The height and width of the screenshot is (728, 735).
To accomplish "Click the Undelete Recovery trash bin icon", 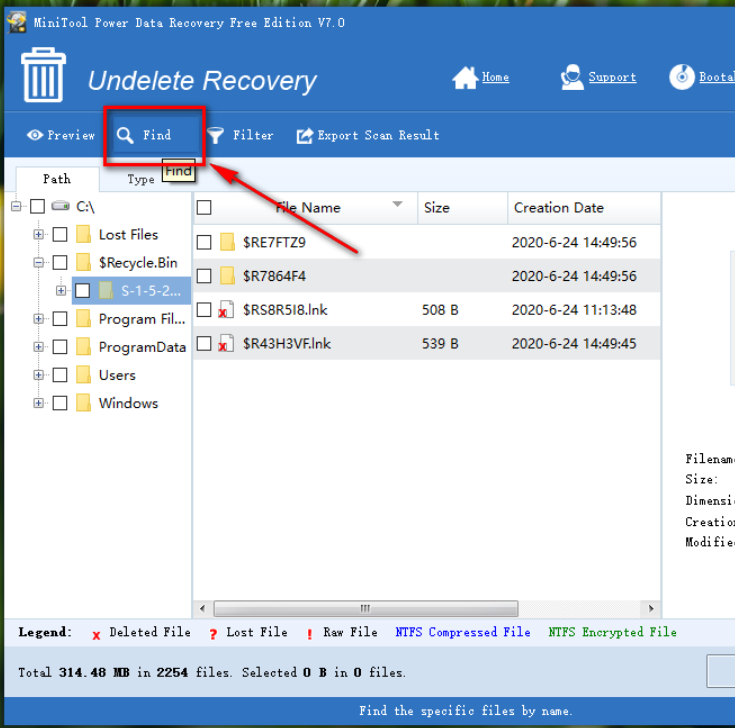I will click(x=43, y=75).
